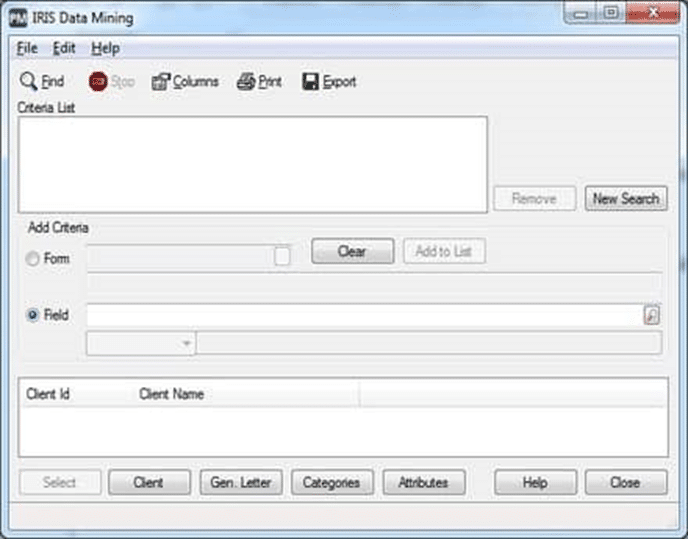688x539 pixels.
Task: Click the Close button at bottom
Action: (x=626, y=482)
